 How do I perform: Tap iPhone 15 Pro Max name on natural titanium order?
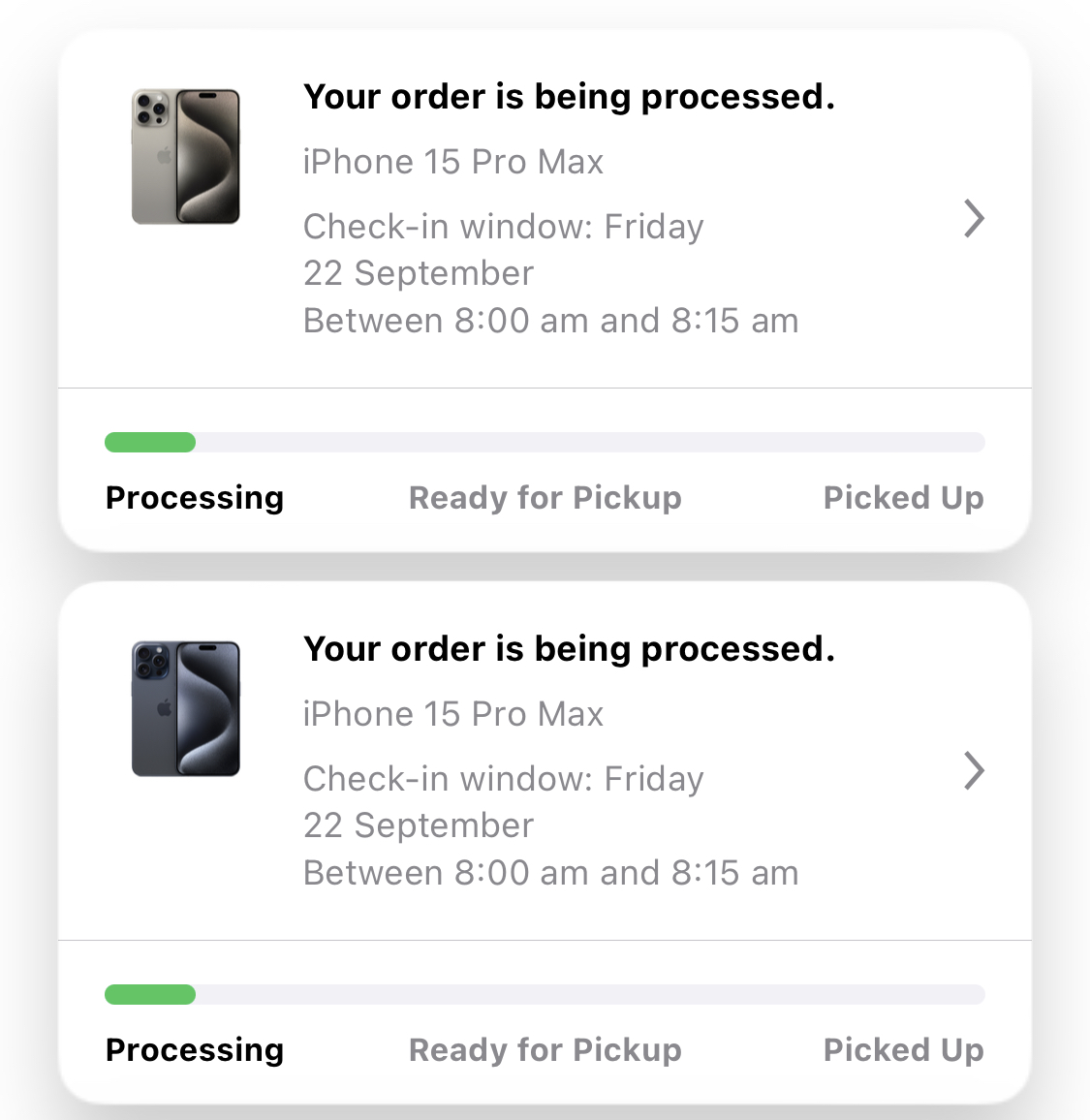(x=452, y=162)
